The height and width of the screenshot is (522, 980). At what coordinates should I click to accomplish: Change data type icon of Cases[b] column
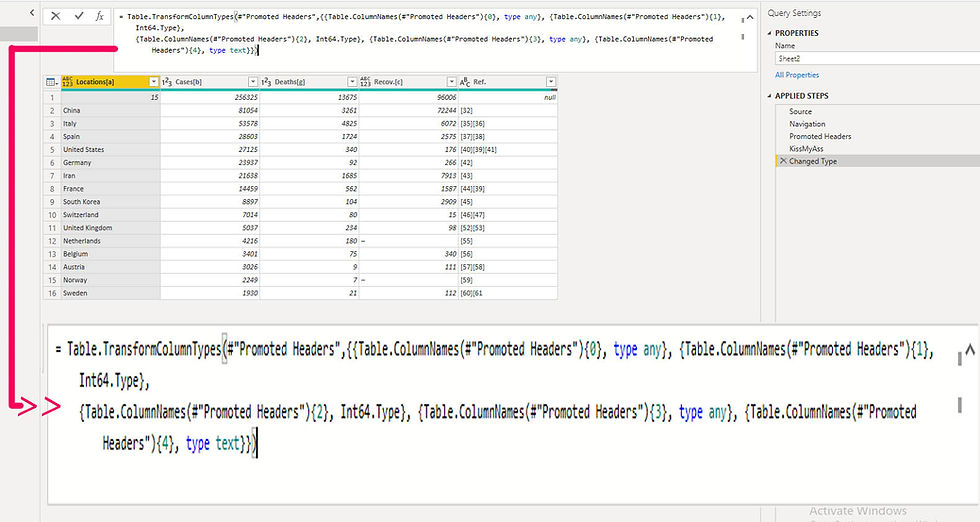(167, 82)
